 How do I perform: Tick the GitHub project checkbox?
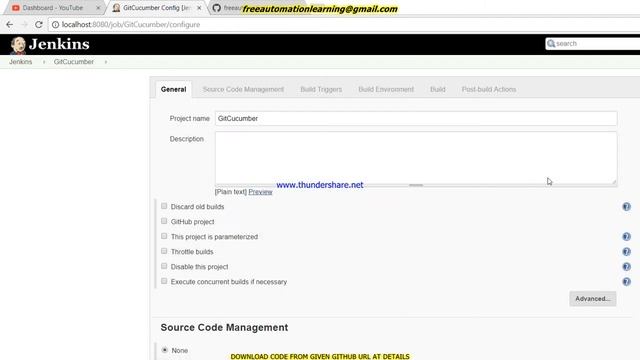(x=164, y=221)
